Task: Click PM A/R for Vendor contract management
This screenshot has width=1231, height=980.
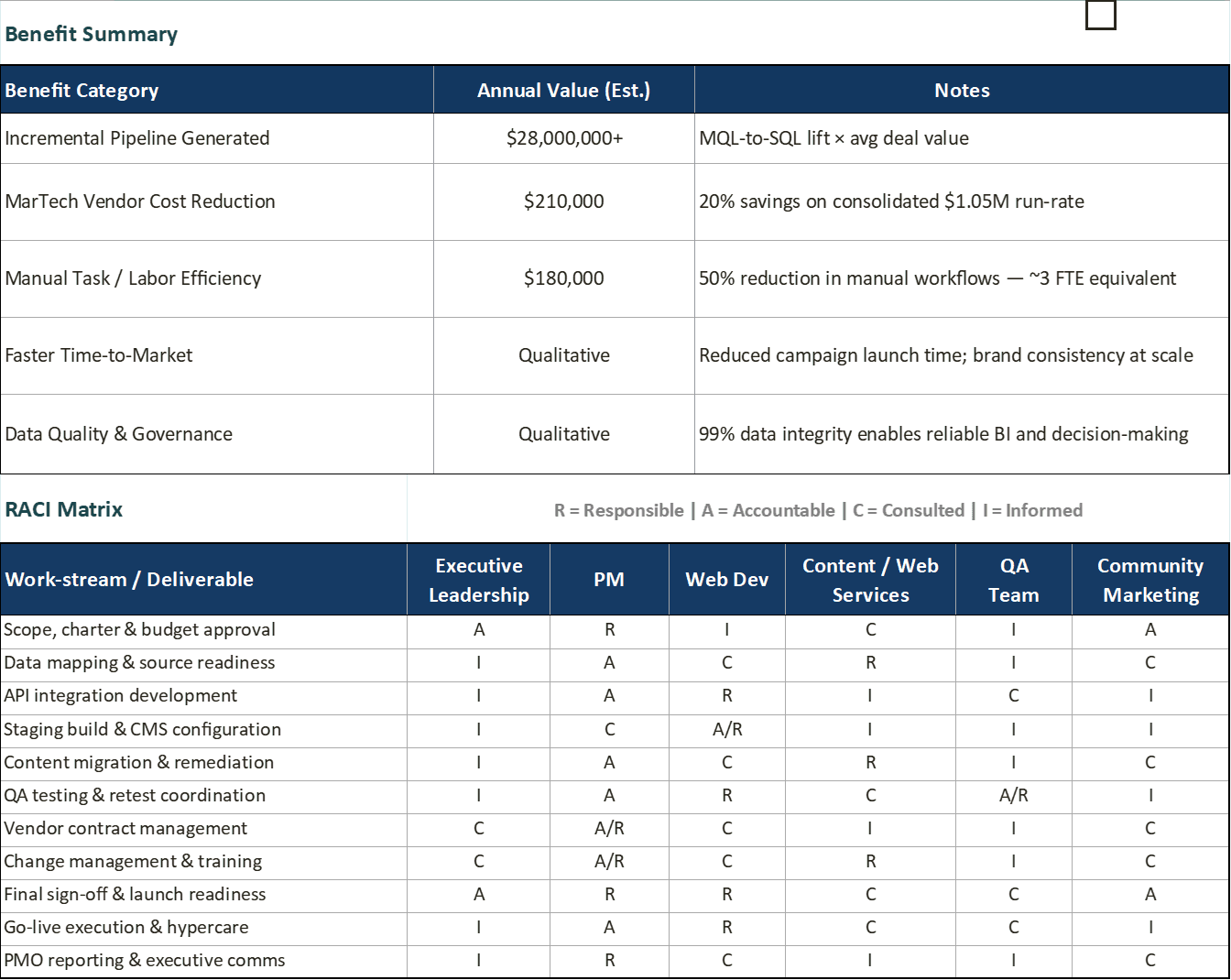Action: coord(609,829)
